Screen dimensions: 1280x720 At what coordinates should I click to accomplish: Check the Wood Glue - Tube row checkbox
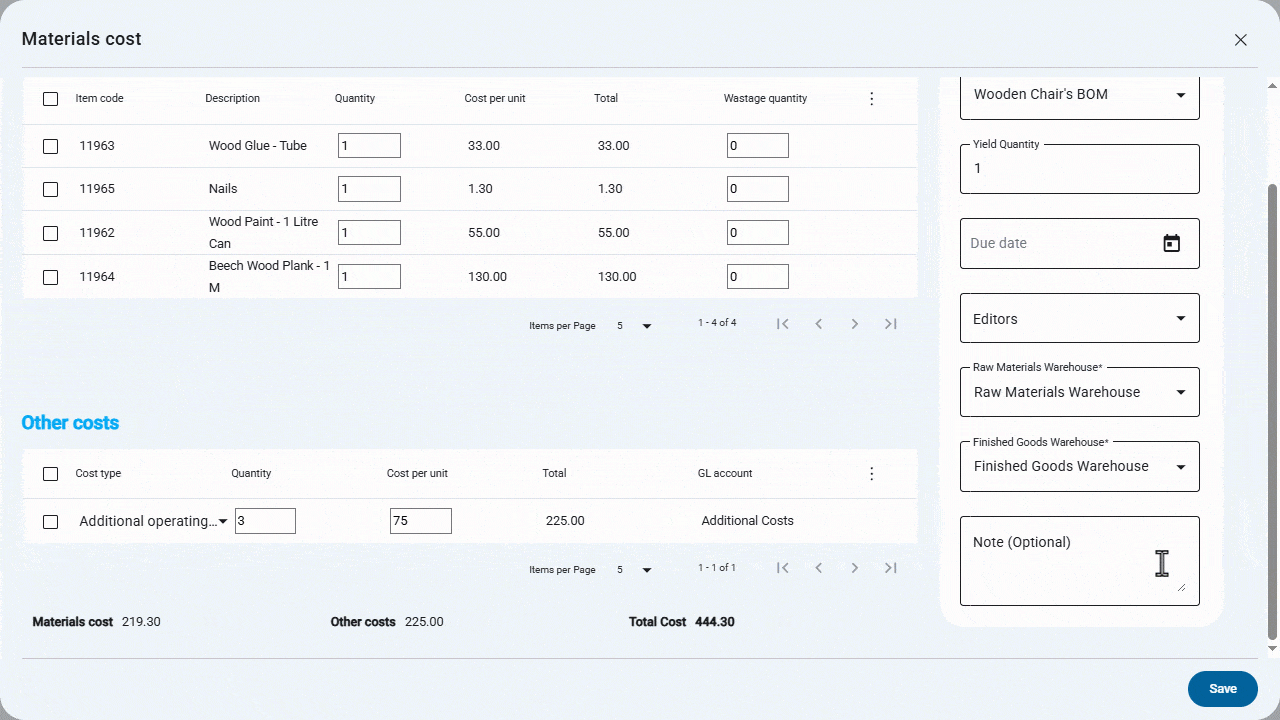coord(51,146)
